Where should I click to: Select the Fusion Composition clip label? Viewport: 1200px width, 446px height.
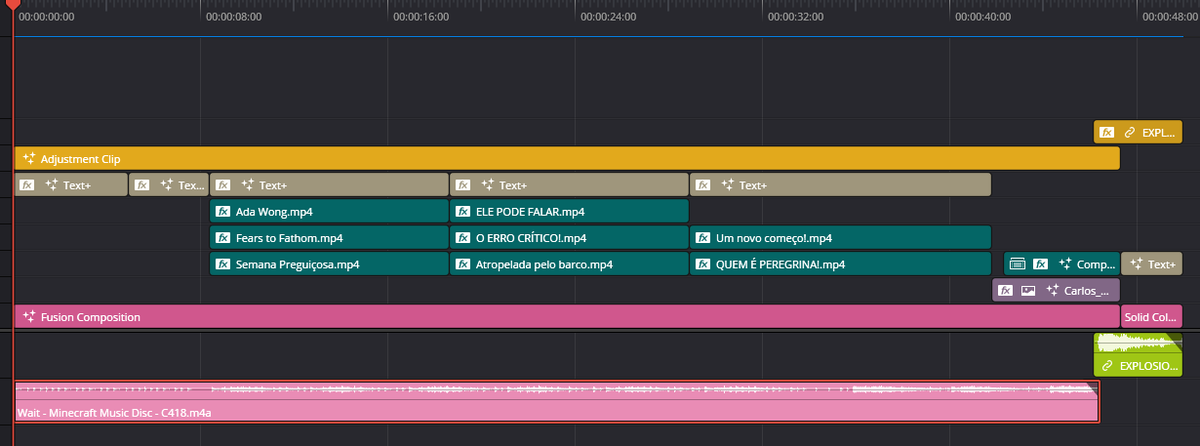[90, 317]
